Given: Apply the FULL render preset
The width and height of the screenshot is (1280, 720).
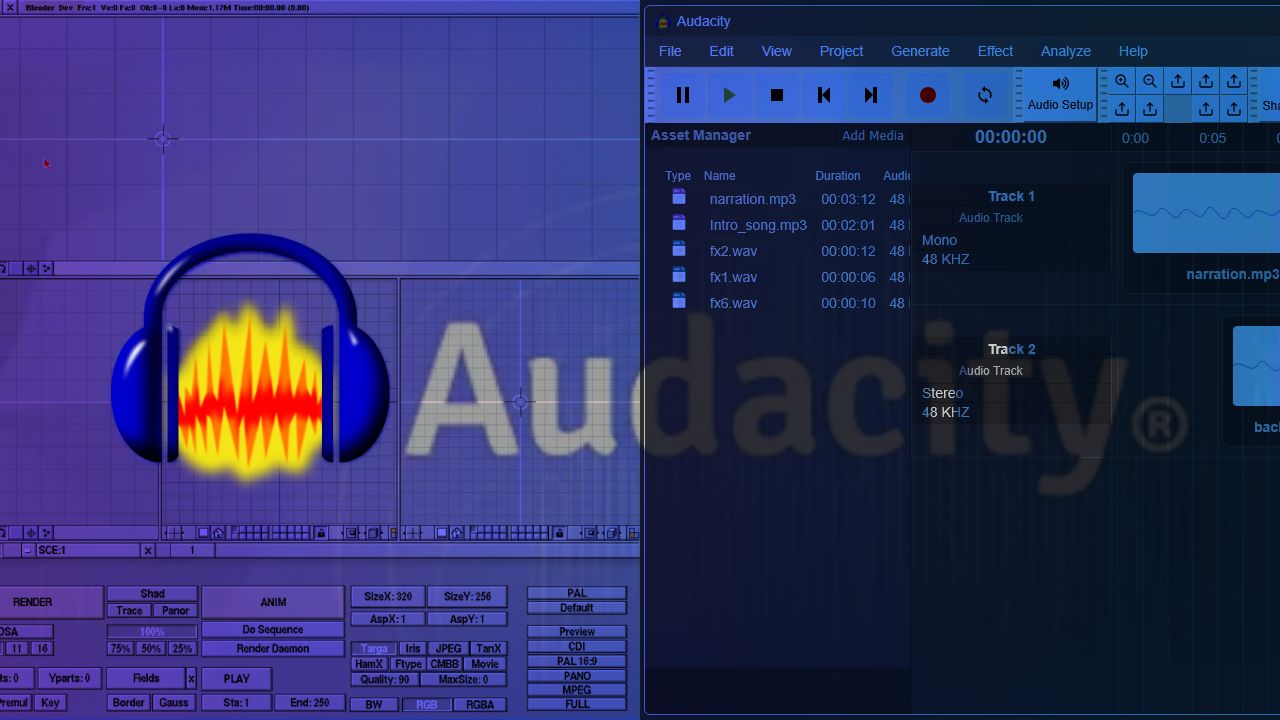Looking at the screenshot, I should coord(577,704).
